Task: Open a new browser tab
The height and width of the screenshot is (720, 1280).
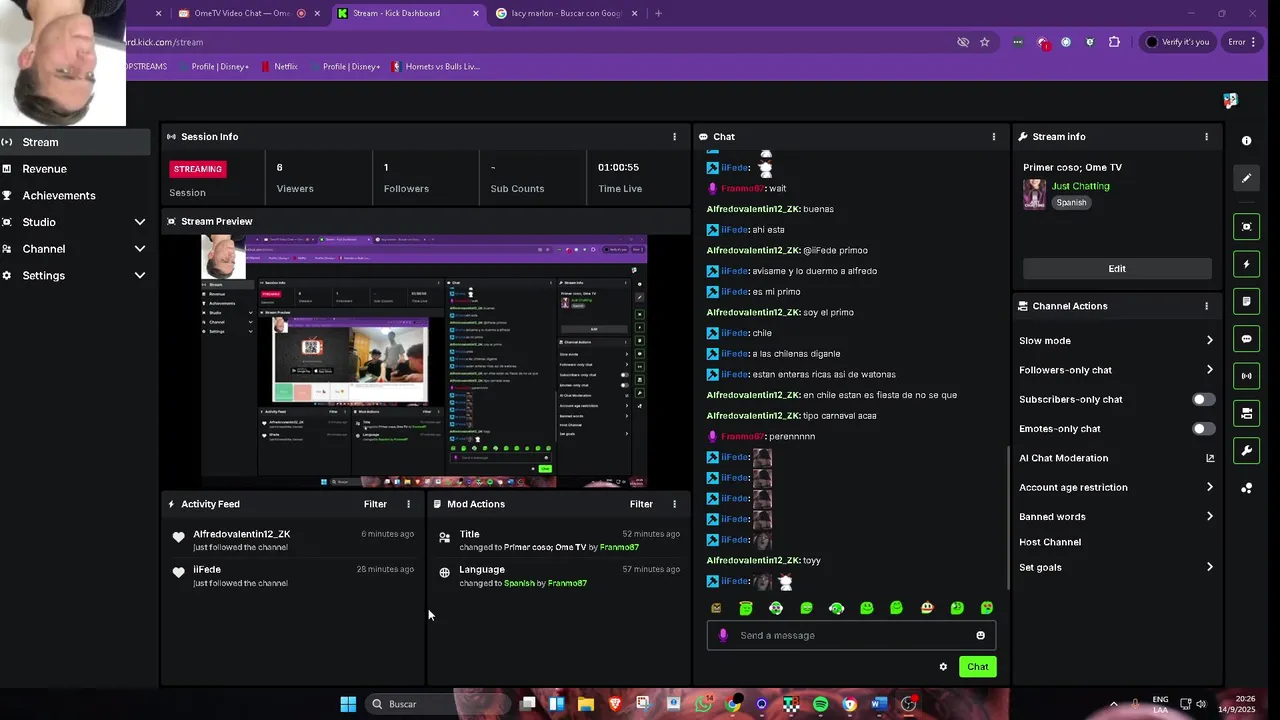Action: click(x=658, y=13)
